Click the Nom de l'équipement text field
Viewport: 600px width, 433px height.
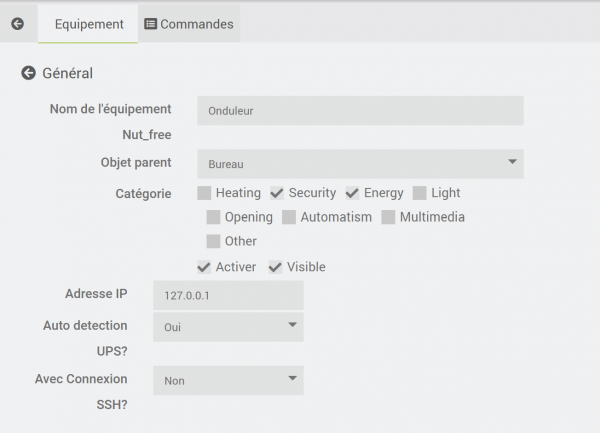(360, 111)
